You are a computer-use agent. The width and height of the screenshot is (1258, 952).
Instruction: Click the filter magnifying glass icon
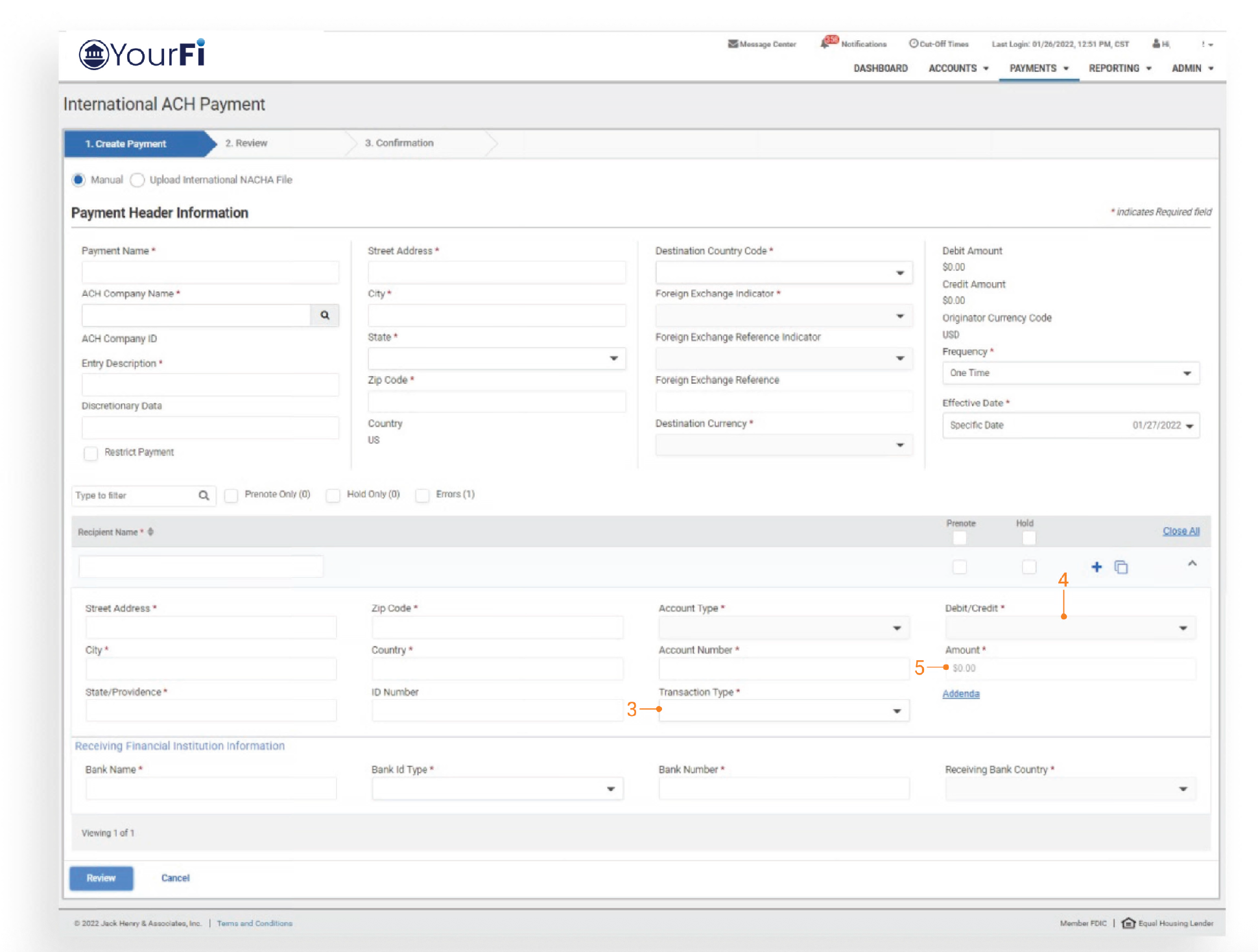[x=204, y=495]
